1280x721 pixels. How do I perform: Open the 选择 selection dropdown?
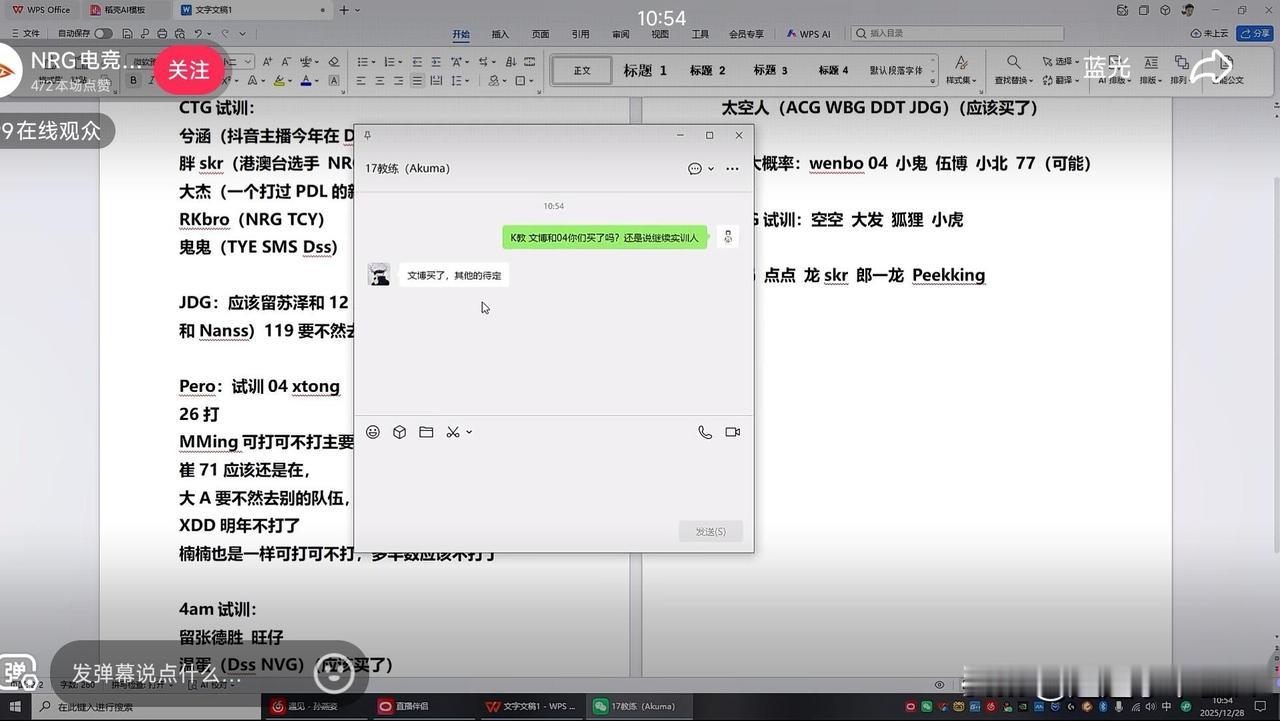point(1062,62)
